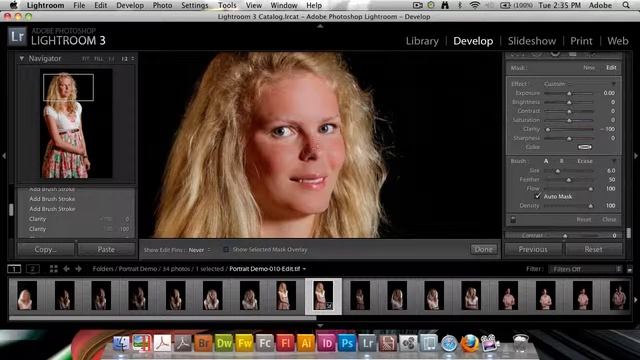640x360 pixels.
Task: Click the Lr Lightroom logo identity plate
Action: click(x=17, y=37)
